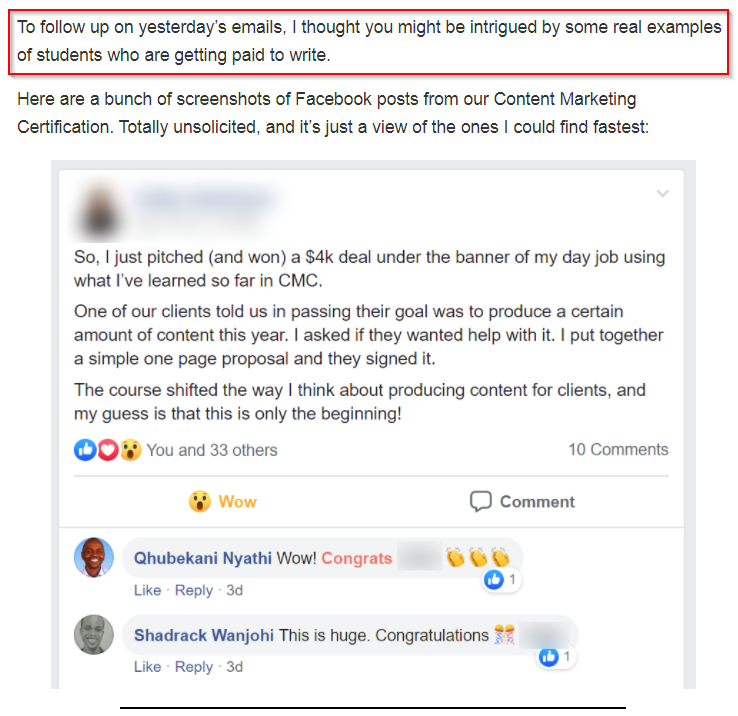The height and width of the screenshot is (716, 738).
Task: View who reacted: You and 33 others
Action: click(x=212, y=451)
